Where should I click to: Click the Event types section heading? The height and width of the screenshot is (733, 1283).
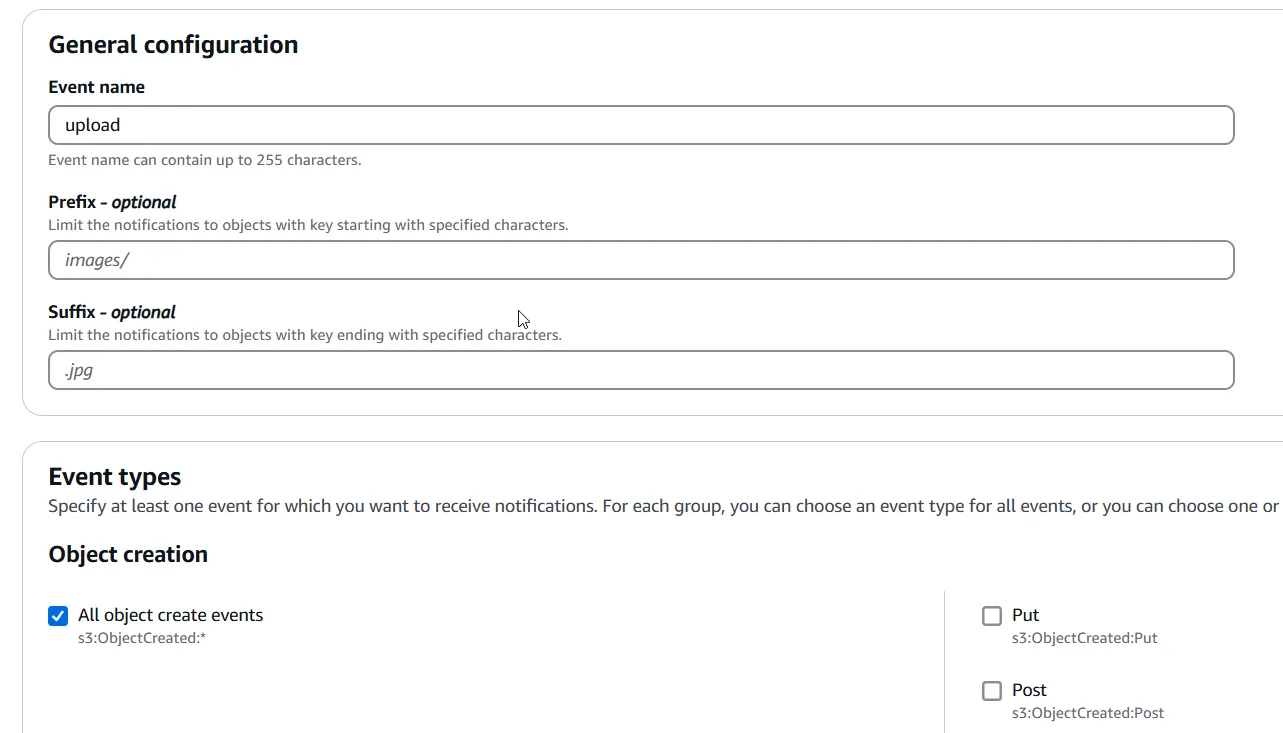pos(115,477)
